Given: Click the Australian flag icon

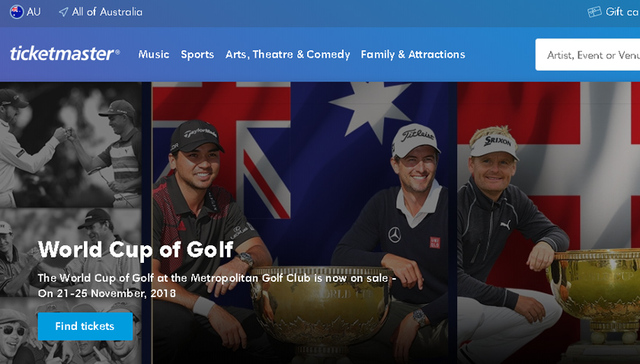Looking at the screenshot, I should (x=17, y=12).
